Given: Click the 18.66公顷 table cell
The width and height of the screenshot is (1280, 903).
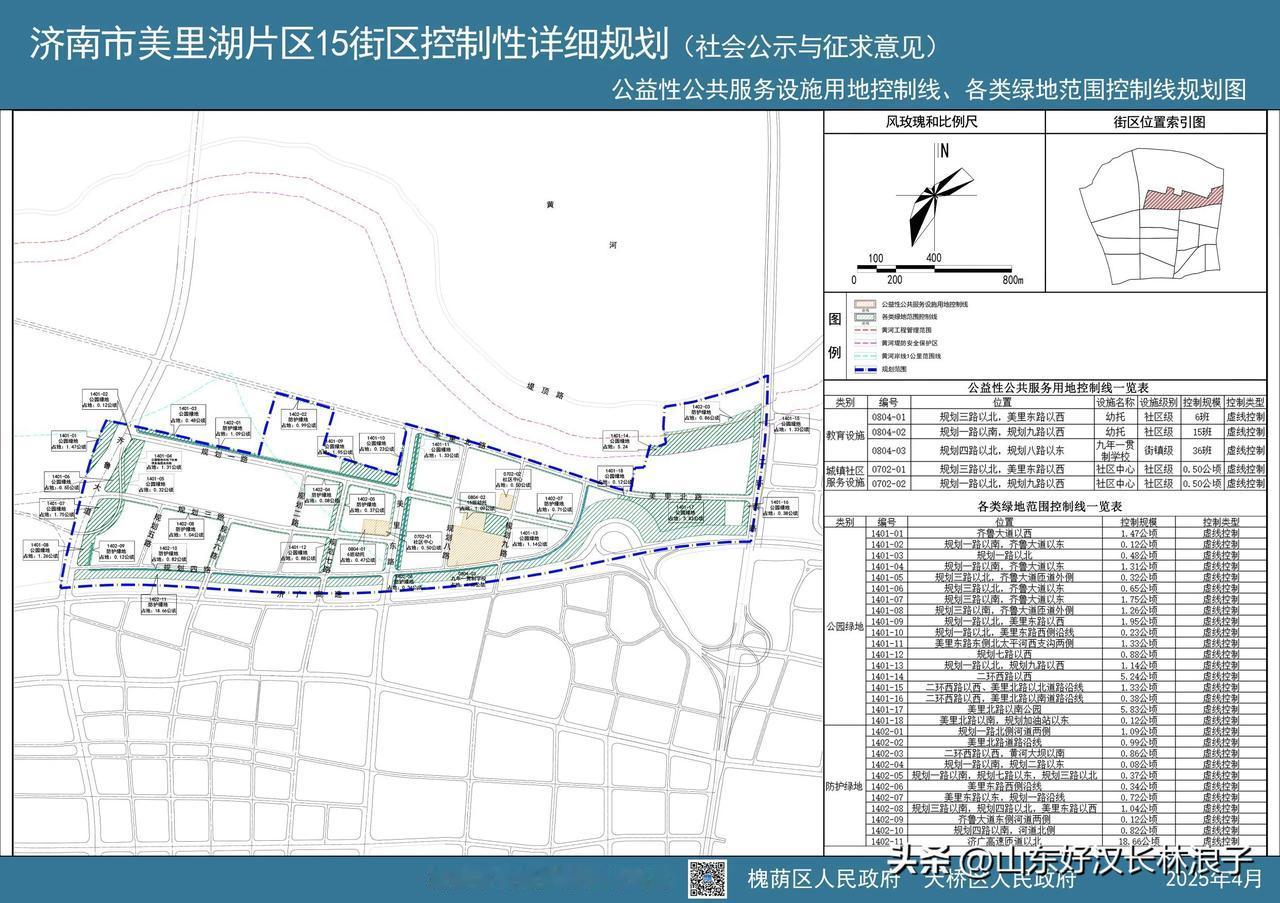Looking at the screenshot, I should 1138,841.
